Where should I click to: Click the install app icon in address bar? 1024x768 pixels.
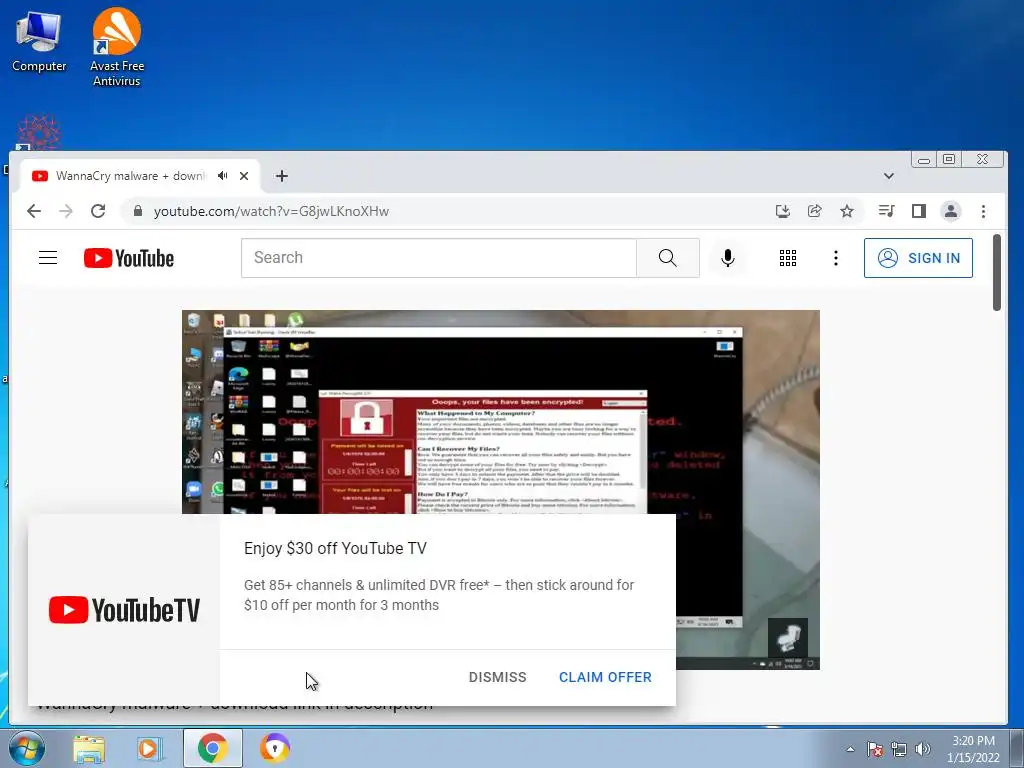click(x=782, y=211)
